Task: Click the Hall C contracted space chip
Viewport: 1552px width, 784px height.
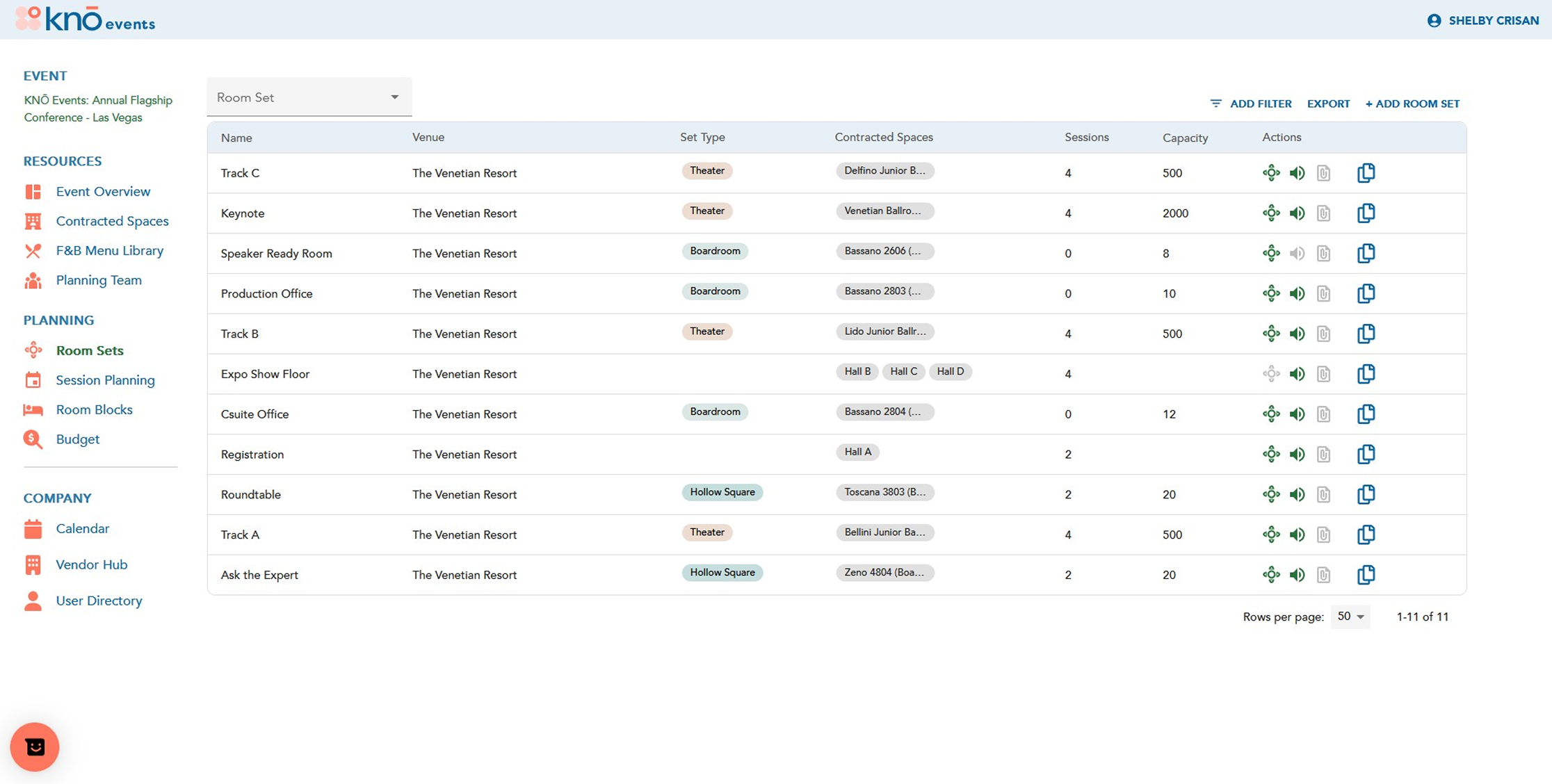Action: [x=903, y=372]
